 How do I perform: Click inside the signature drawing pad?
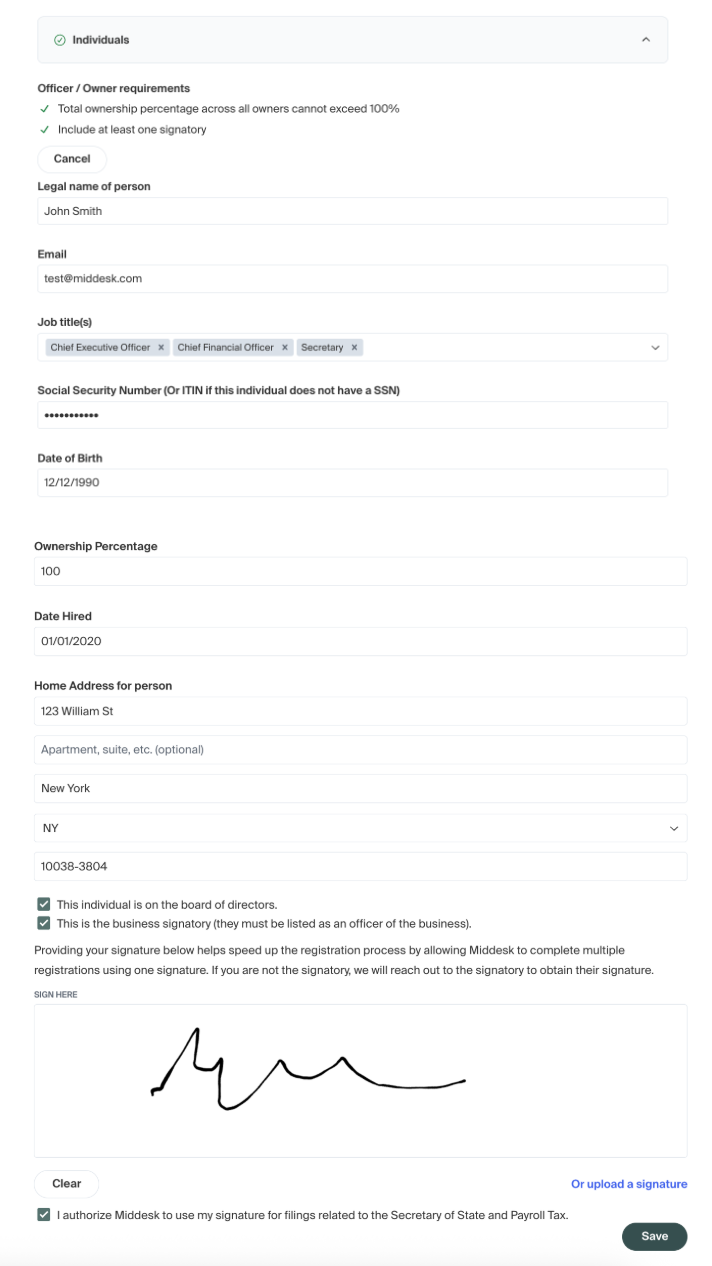point(360,1080)
